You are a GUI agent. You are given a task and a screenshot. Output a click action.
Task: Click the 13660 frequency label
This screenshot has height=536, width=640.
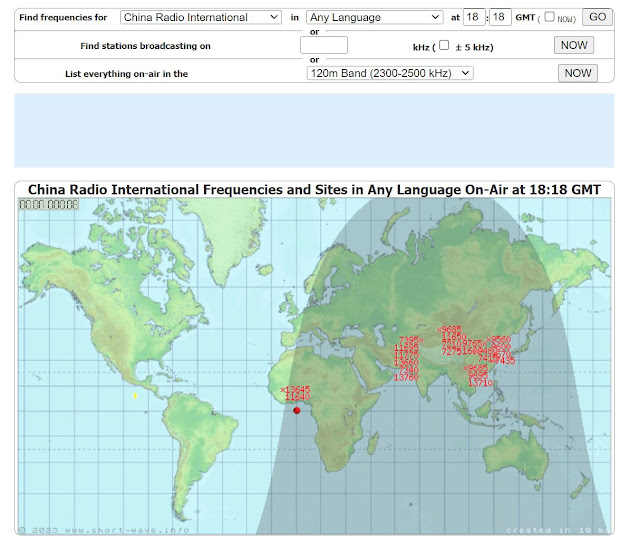(x=406, y=363)
